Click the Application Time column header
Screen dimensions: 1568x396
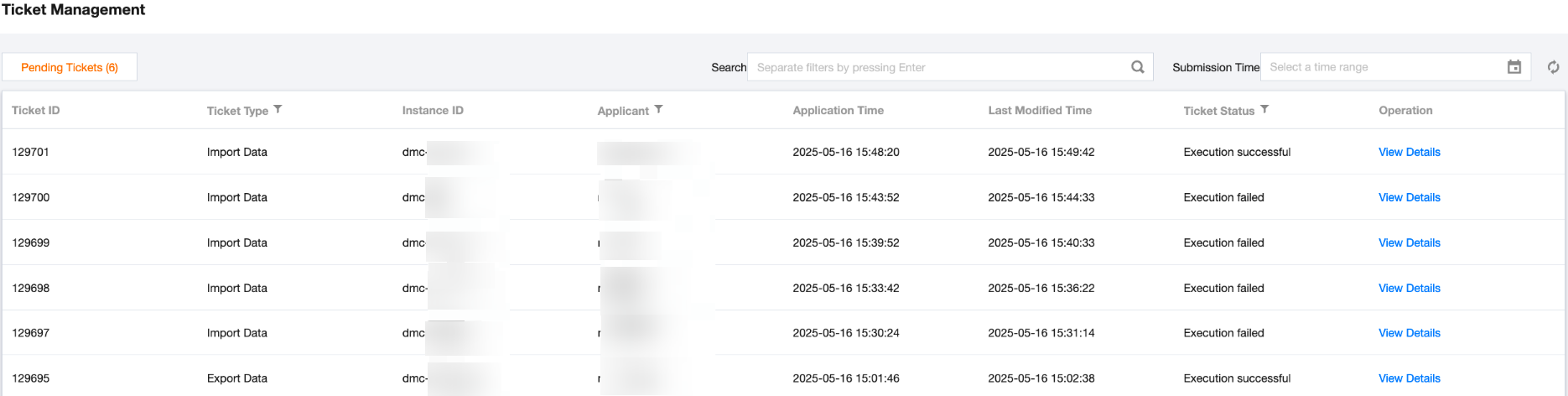tap(838, 110)
